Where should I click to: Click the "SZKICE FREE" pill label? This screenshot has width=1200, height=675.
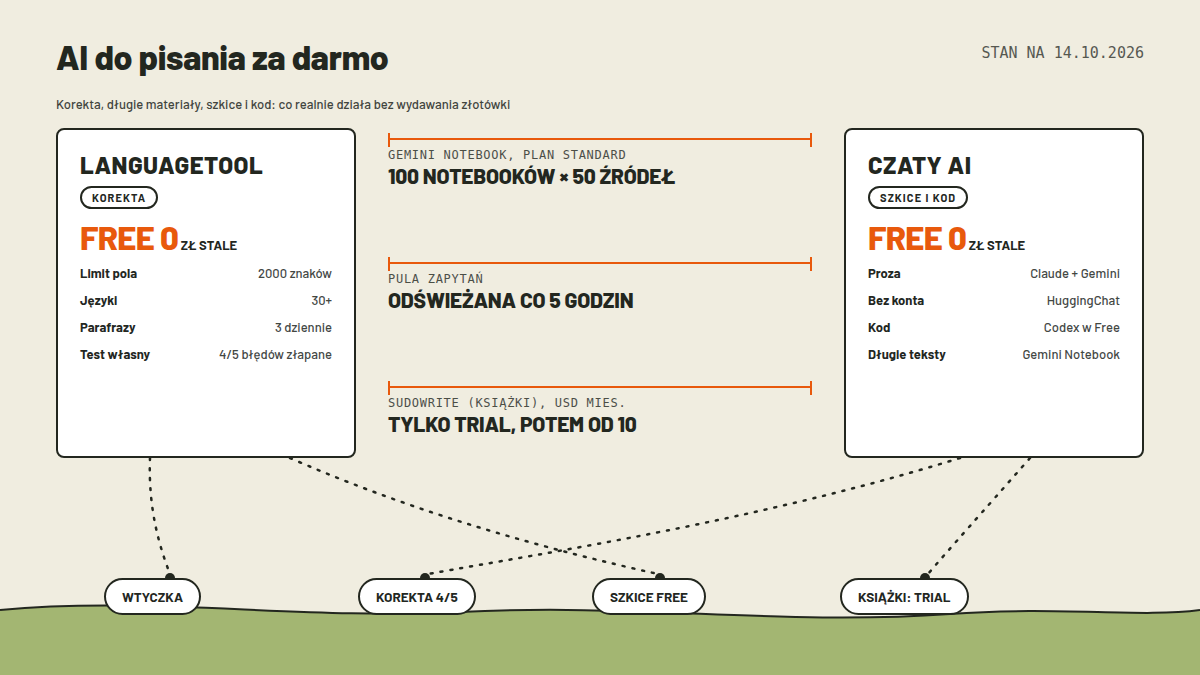649,597
